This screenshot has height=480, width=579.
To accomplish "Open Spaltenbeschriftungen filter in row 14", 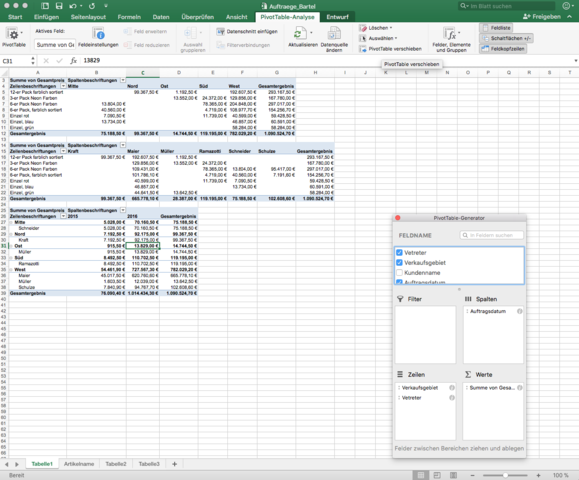I will (123, 145).
